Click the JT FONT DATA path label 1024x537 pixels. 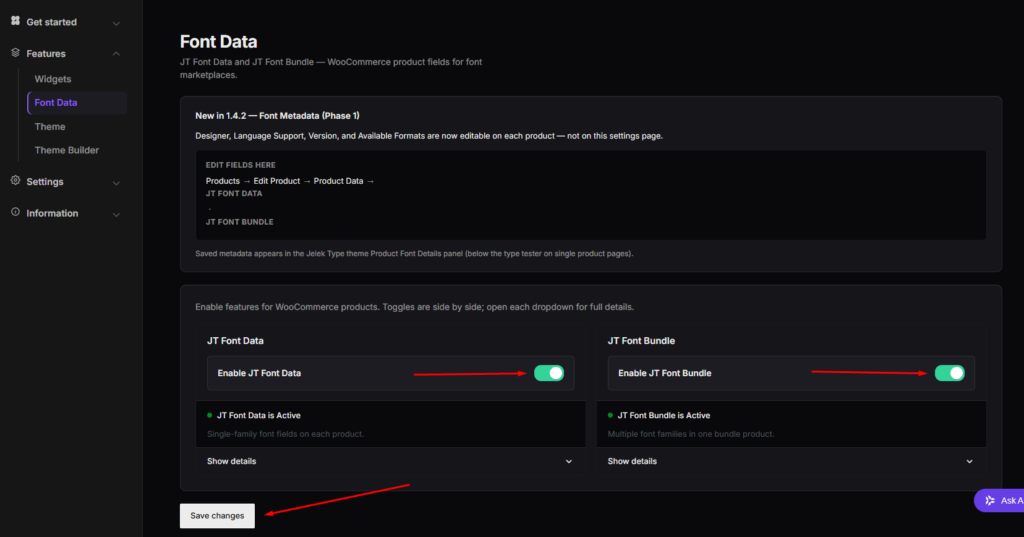coord(234,193)
